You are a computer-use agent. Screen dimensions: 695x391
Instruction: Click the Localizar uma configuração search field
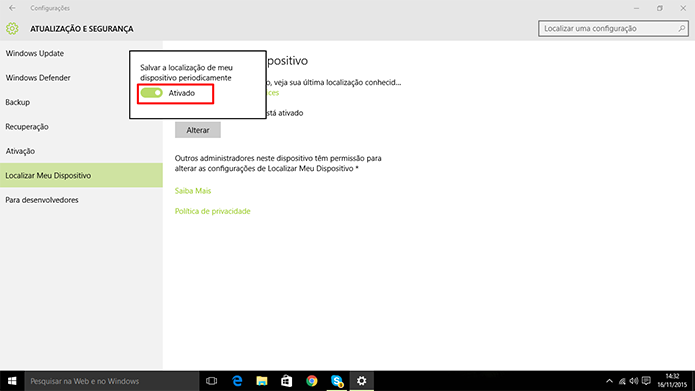point(613,28)
